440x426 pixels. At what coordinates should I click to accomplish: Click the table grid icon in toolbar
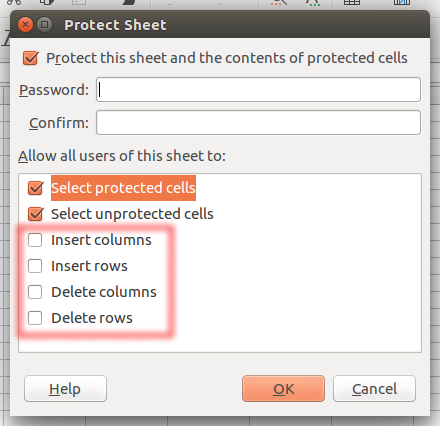pyautogui.click(x=352, y=2)
